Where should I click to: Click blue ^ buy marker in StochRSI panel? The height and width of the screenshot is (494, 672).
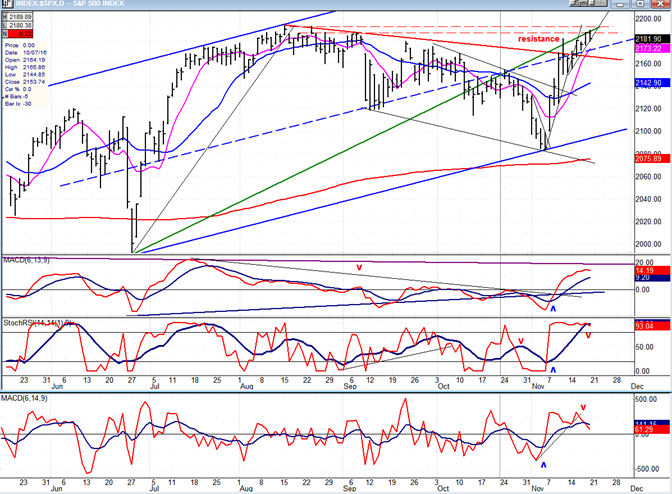click(x=553, y=369)
